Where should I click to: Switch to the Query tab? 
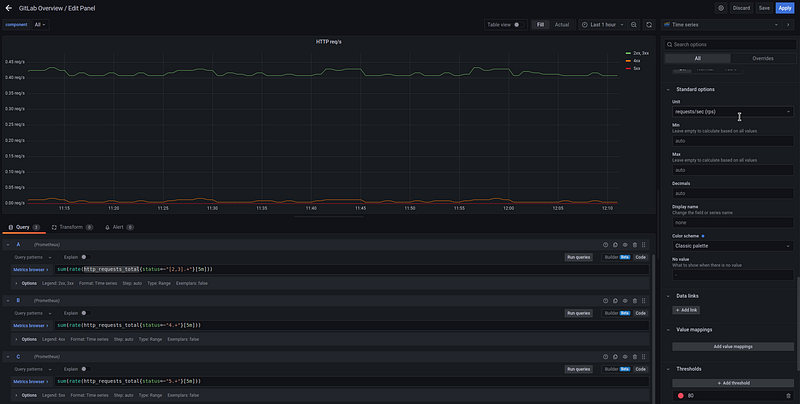(24, 227)
